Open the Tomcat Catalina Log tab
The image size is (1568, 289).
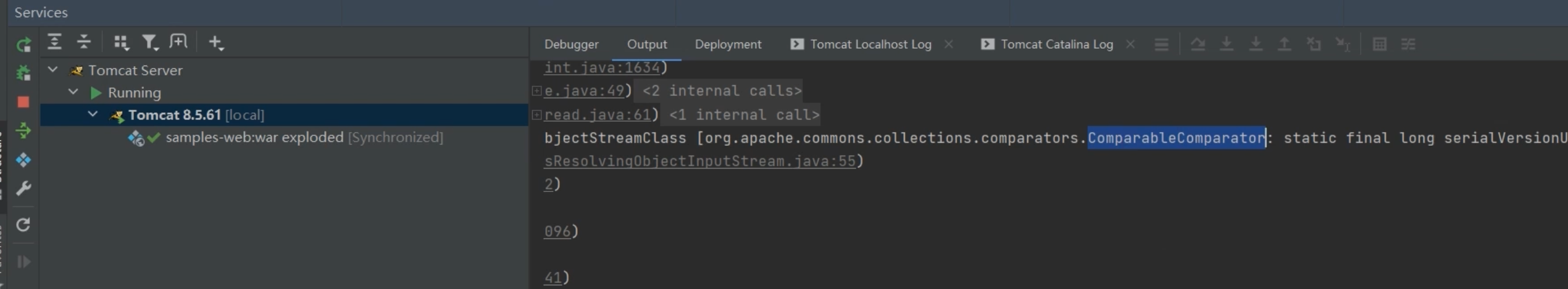(x=1056, y=44)
